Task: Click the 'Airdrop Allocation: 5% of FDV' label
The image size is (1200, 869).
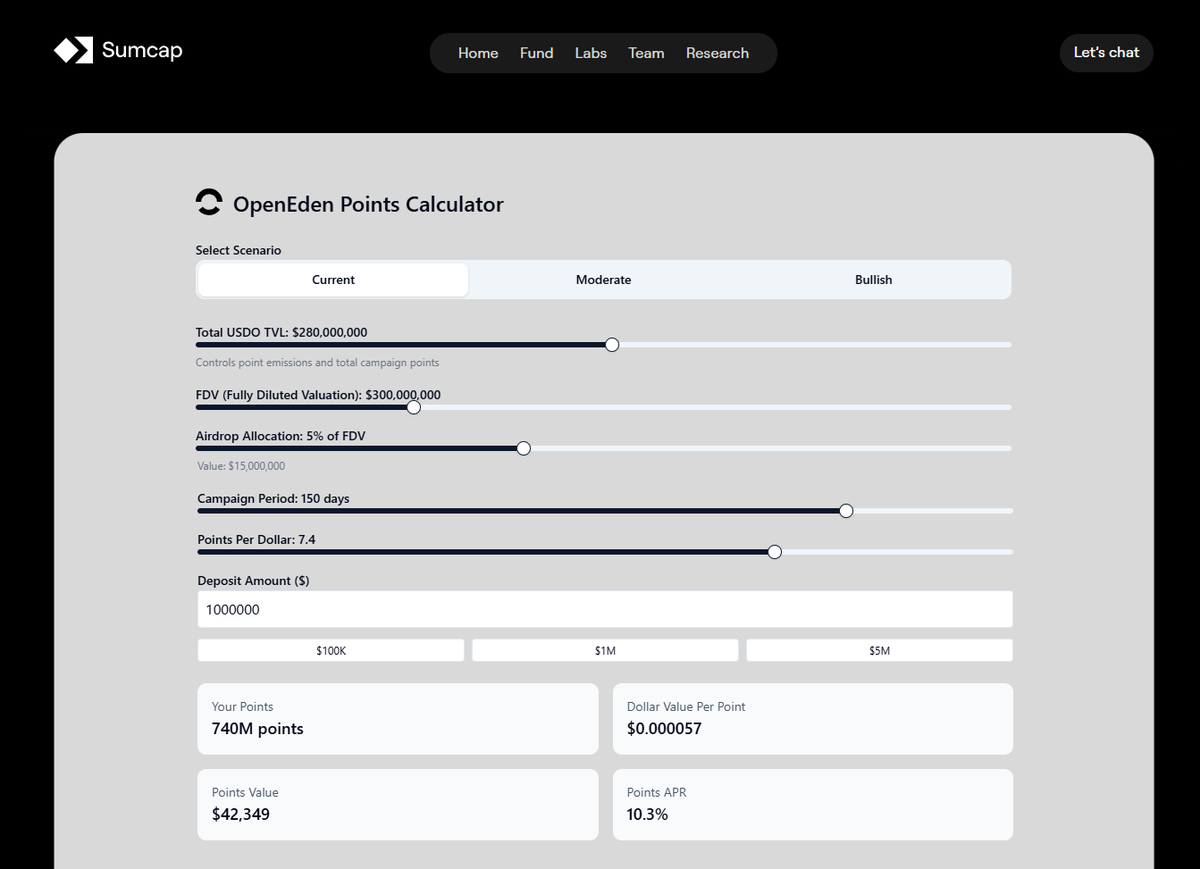Action: coord(281,436)
